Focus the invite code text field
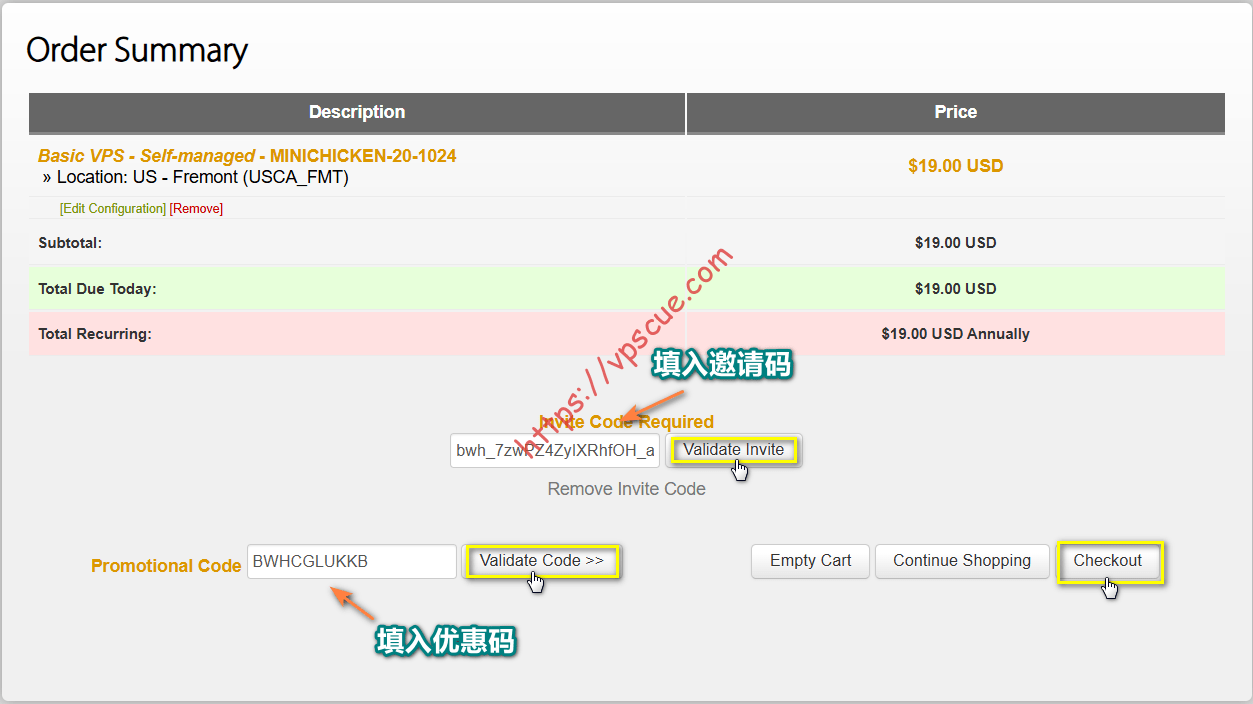 [555, 451]
